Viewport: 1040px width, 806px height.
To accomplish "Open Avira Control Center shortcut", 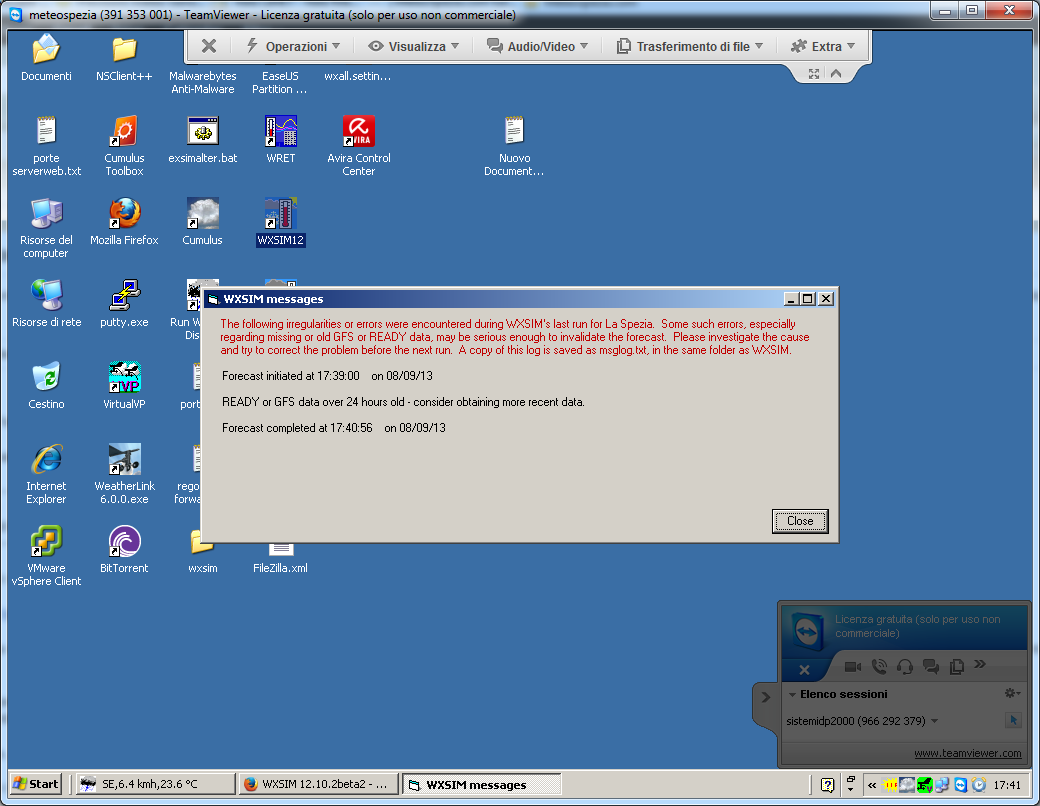I will (359, 131).
